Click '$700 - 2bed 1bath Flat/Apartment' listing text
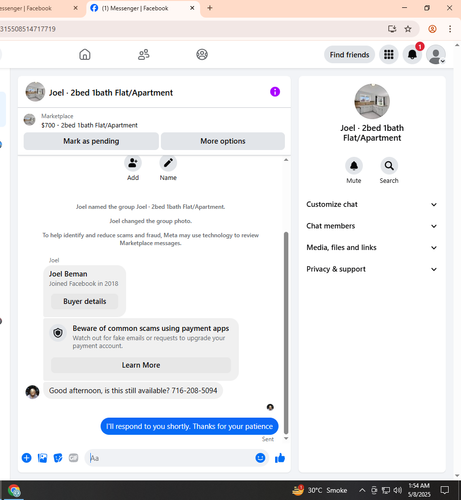This screenshot has height=500, width=461. (x=89, y=125)
